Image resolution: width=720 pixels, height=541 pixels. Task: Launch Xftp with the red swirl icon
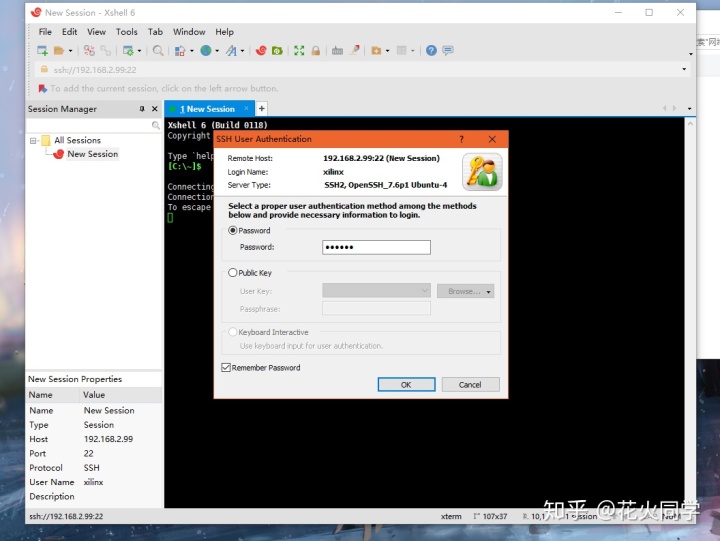point(261,51)
